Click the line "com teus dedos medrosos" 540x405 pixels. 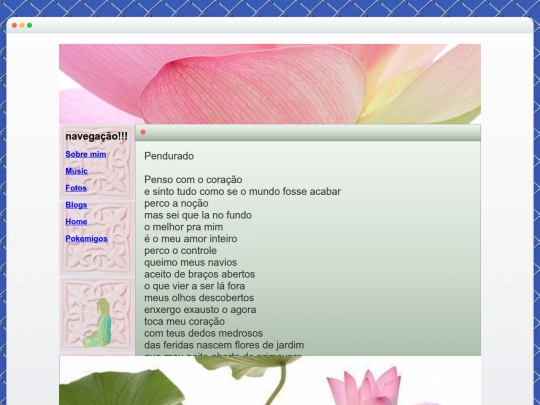[204, 333]
